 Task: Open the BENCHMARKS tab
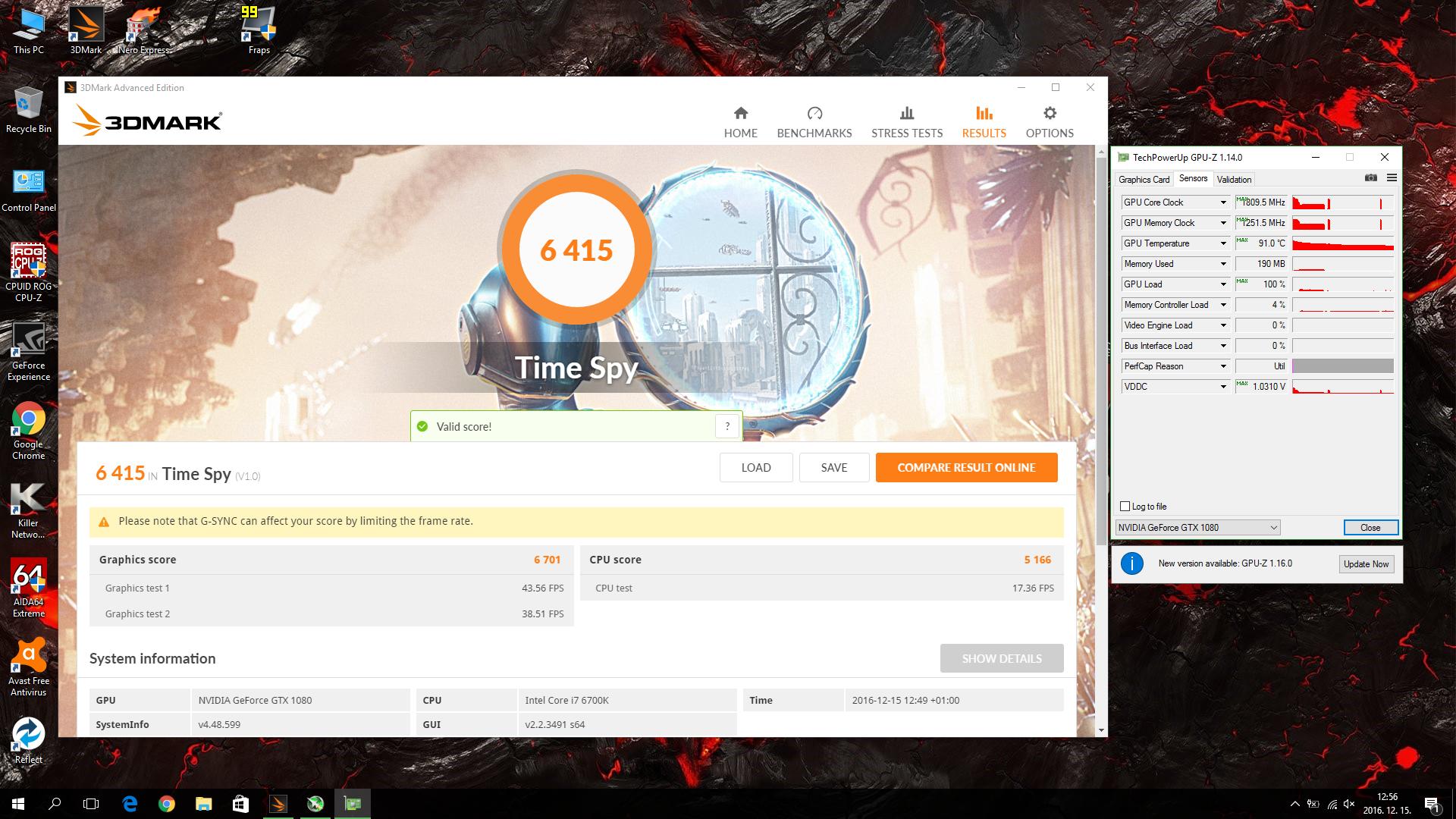814,122
